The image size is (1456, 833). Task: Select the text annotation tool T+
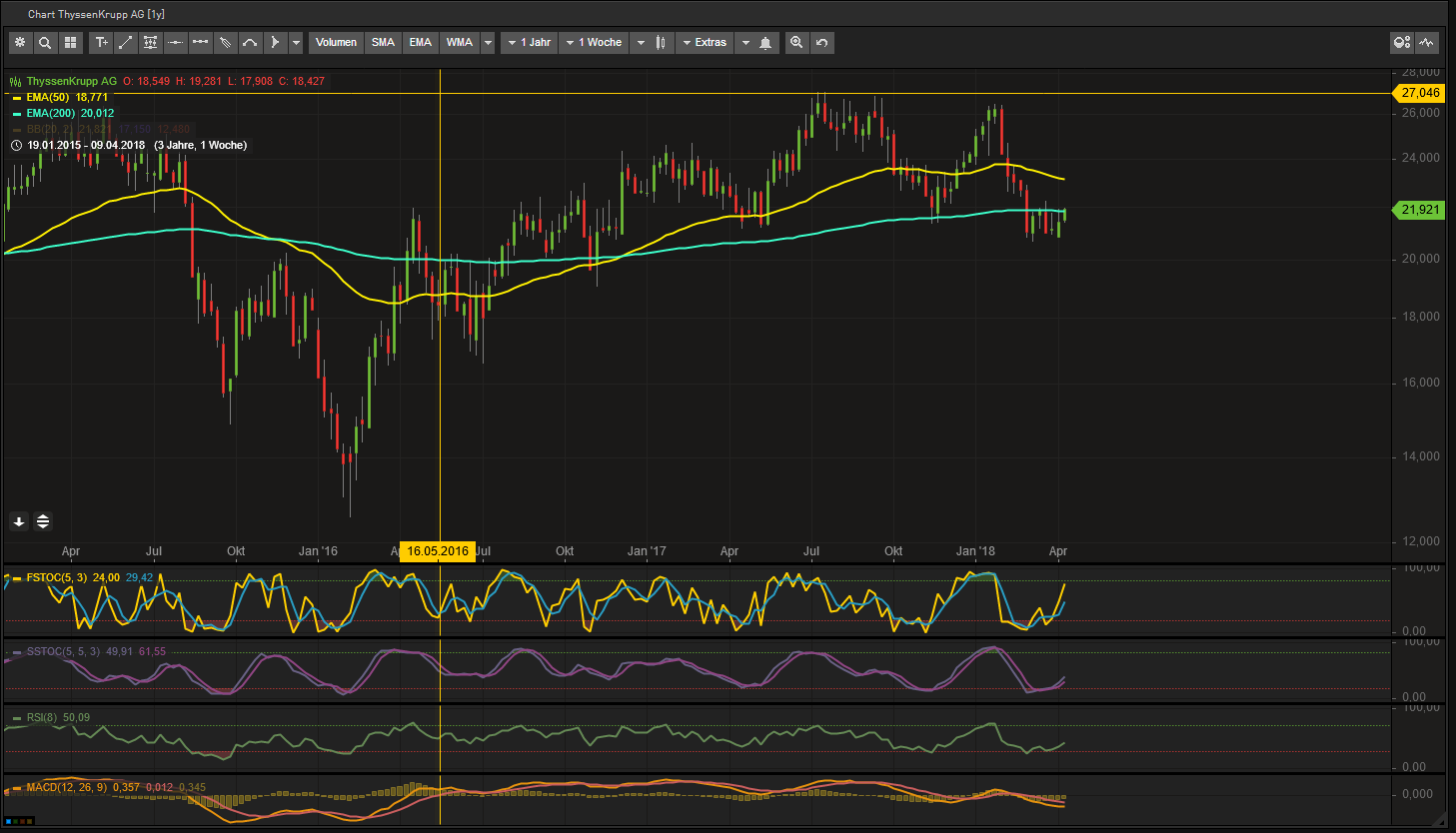(101, 42)
